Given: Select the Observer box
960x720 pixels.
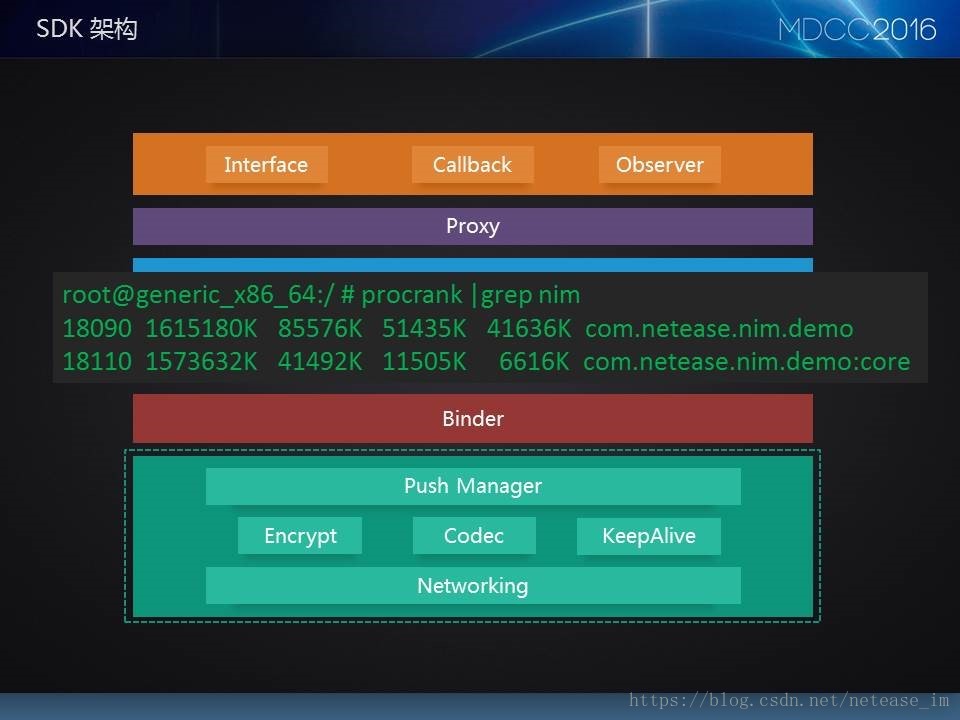Looking at the screenshot, I should [659, 164].
